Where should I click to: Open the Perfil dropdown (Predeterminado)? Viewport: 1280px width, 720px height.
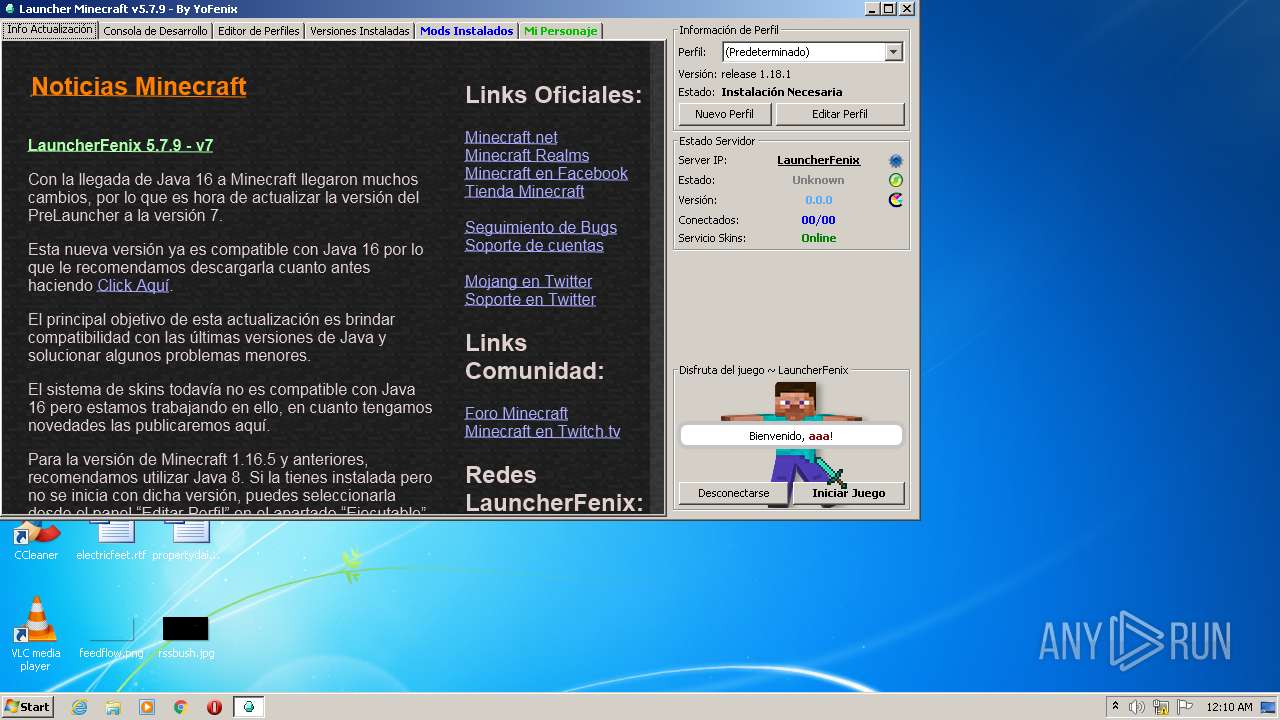pyautogui.click(x=813, y=52)
